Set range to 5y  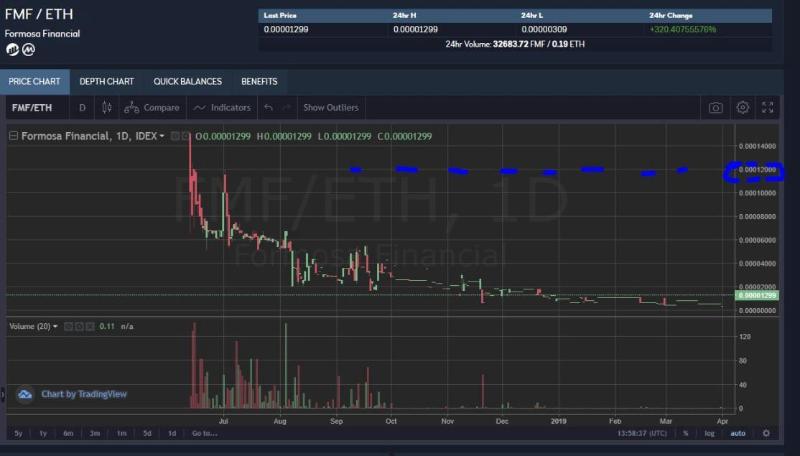(18, 433)
